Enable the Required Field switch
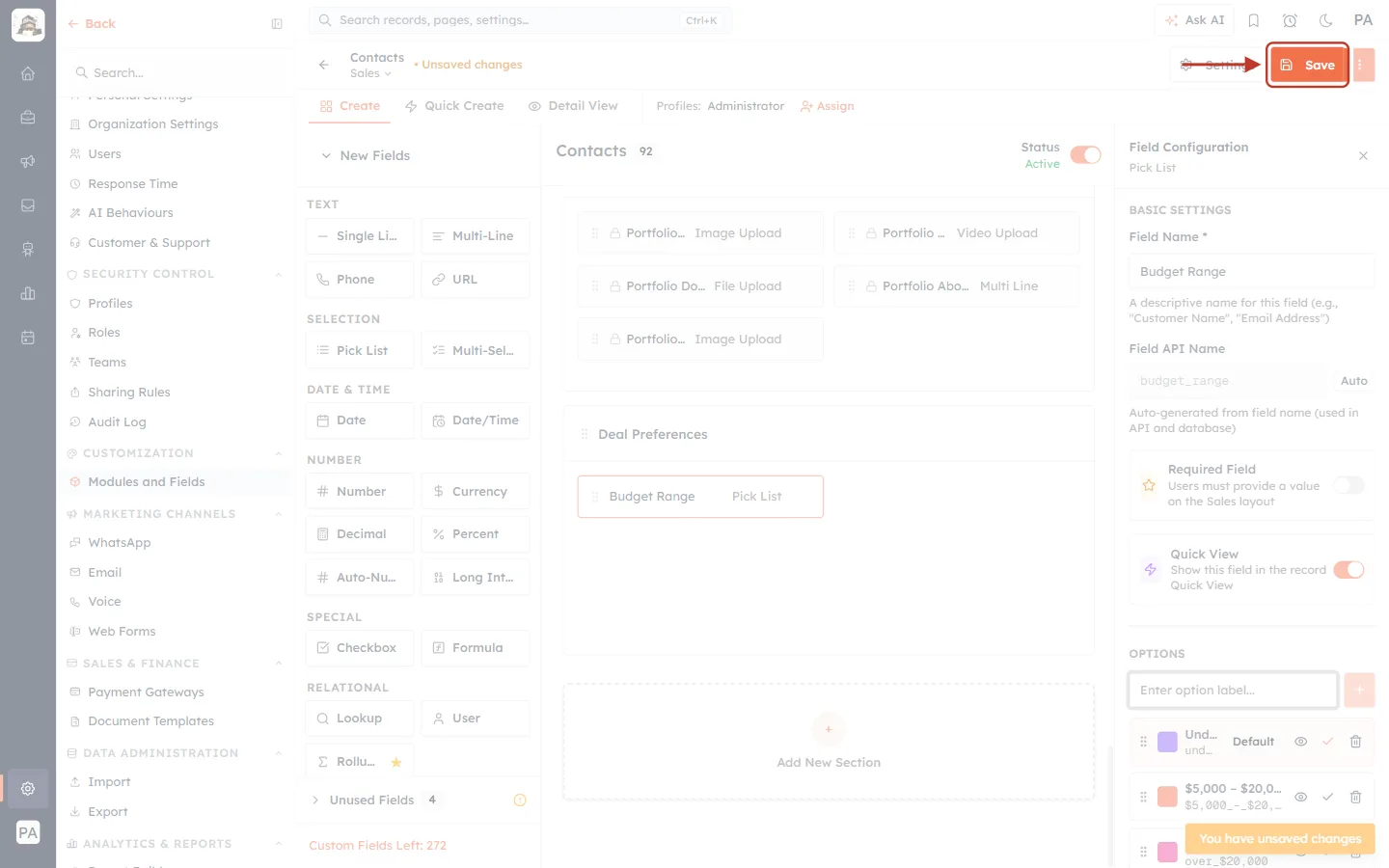 (x=1349, y=485)
